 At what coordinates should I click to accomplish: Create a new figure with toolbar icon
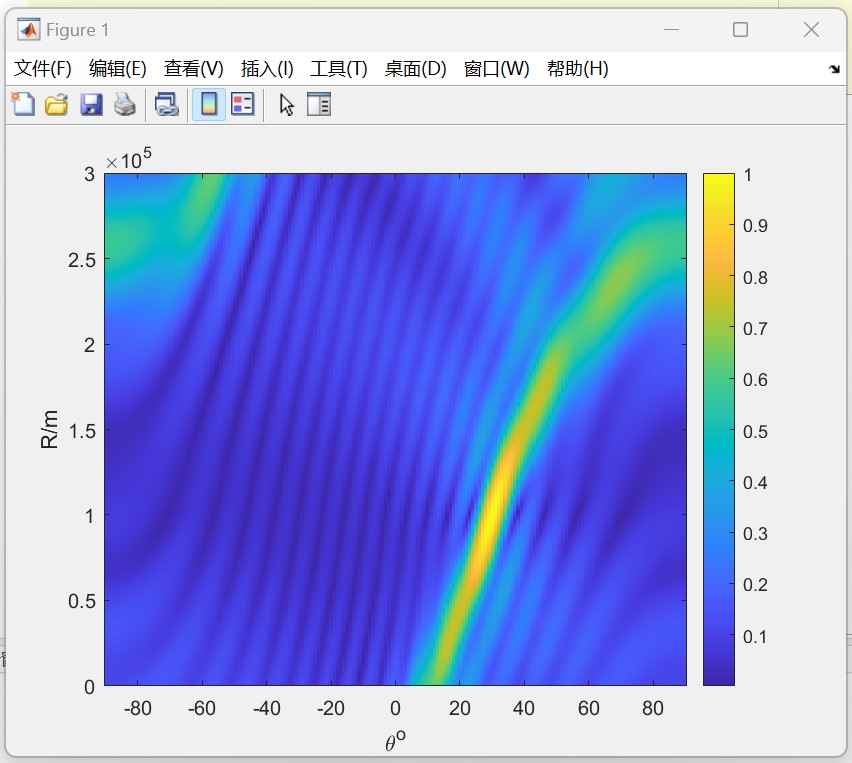[x=23, y=104]
